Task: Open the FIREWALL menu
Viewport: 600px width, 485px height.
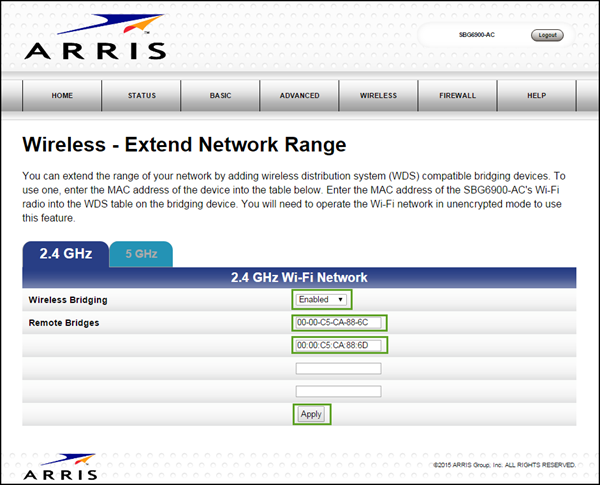Action: [x=457, y=96]
